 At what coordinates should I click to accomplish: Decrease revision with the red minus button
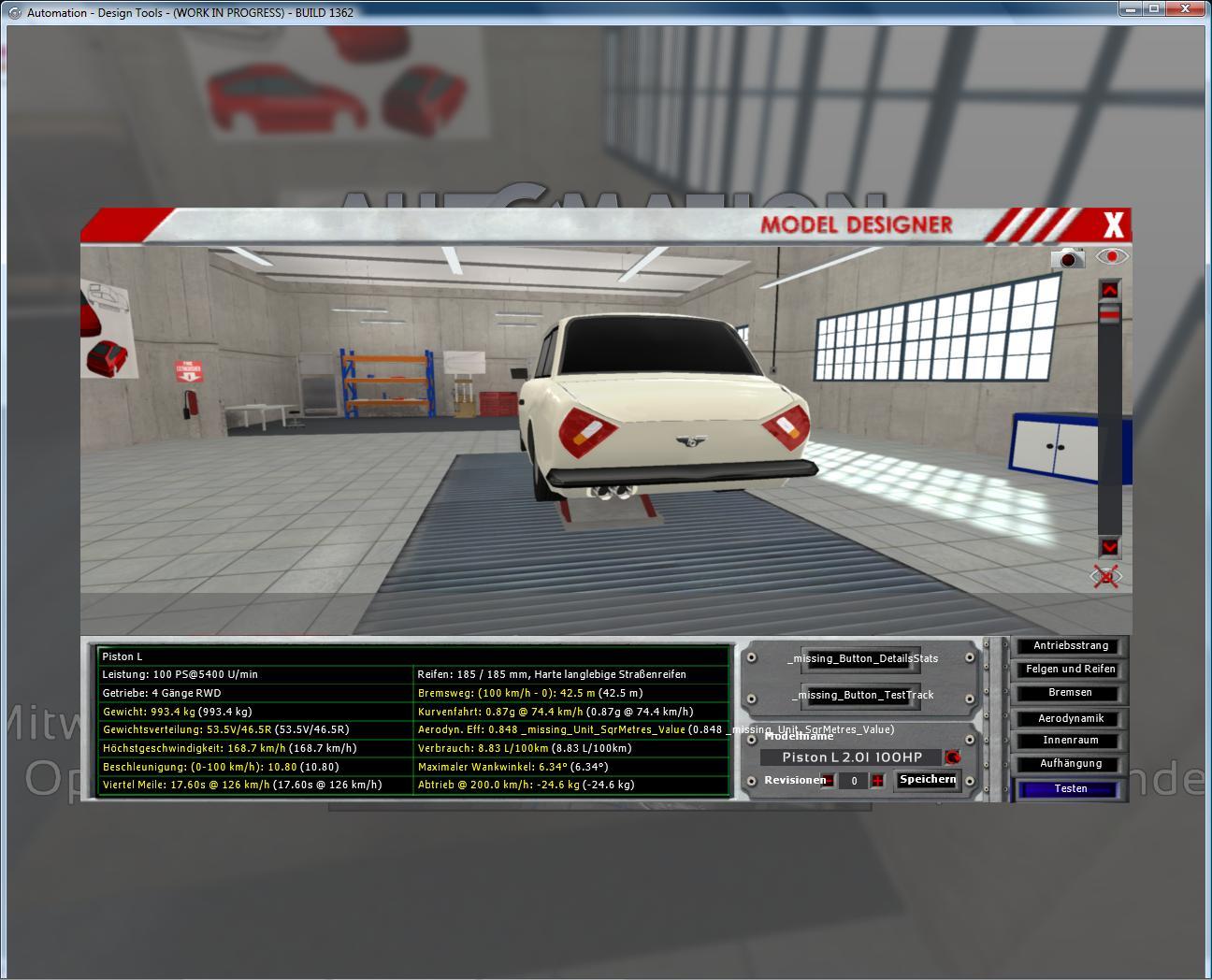pyautogui.click(x=829, y=781)
